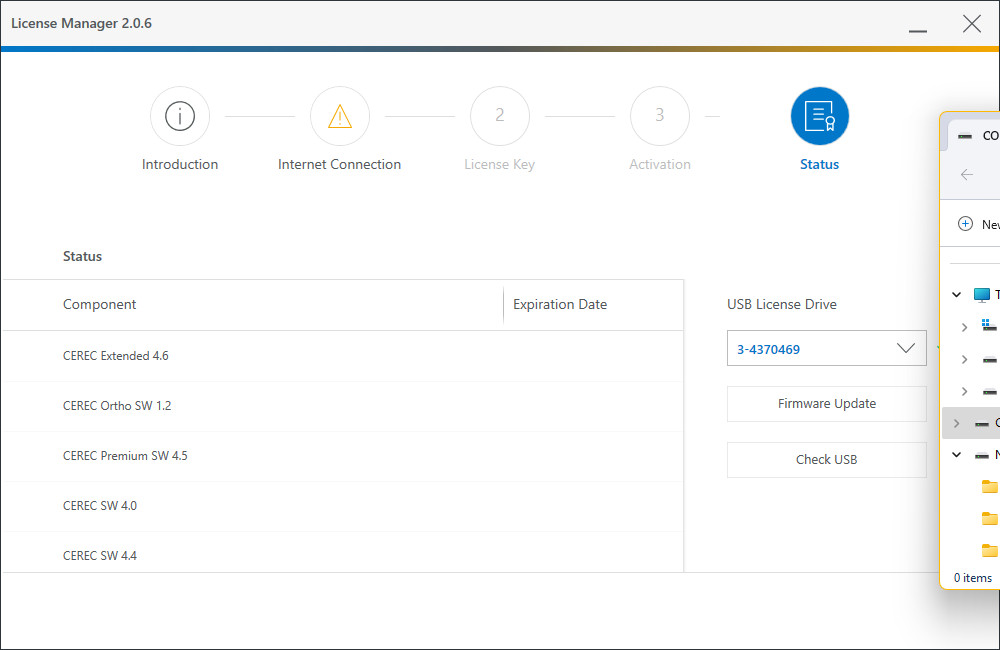Click the back arrow in File Explorer
The height and width of the screenshot is (650, 1000).
(967, 174)
